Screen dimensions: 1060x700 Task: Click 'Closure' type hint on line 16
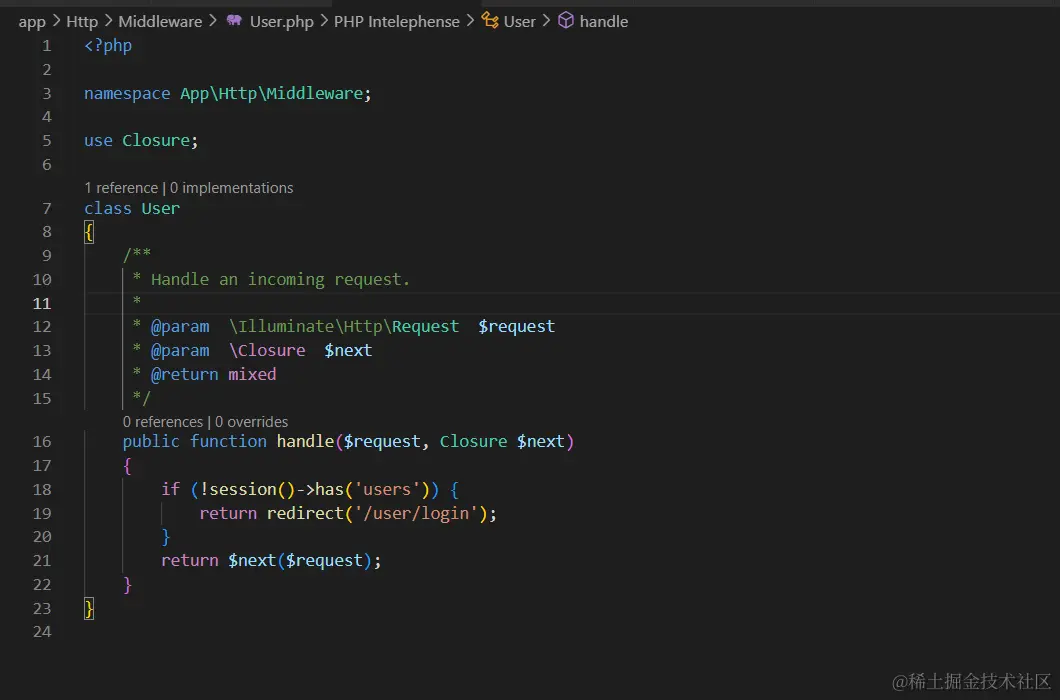(x=473, y=442)
